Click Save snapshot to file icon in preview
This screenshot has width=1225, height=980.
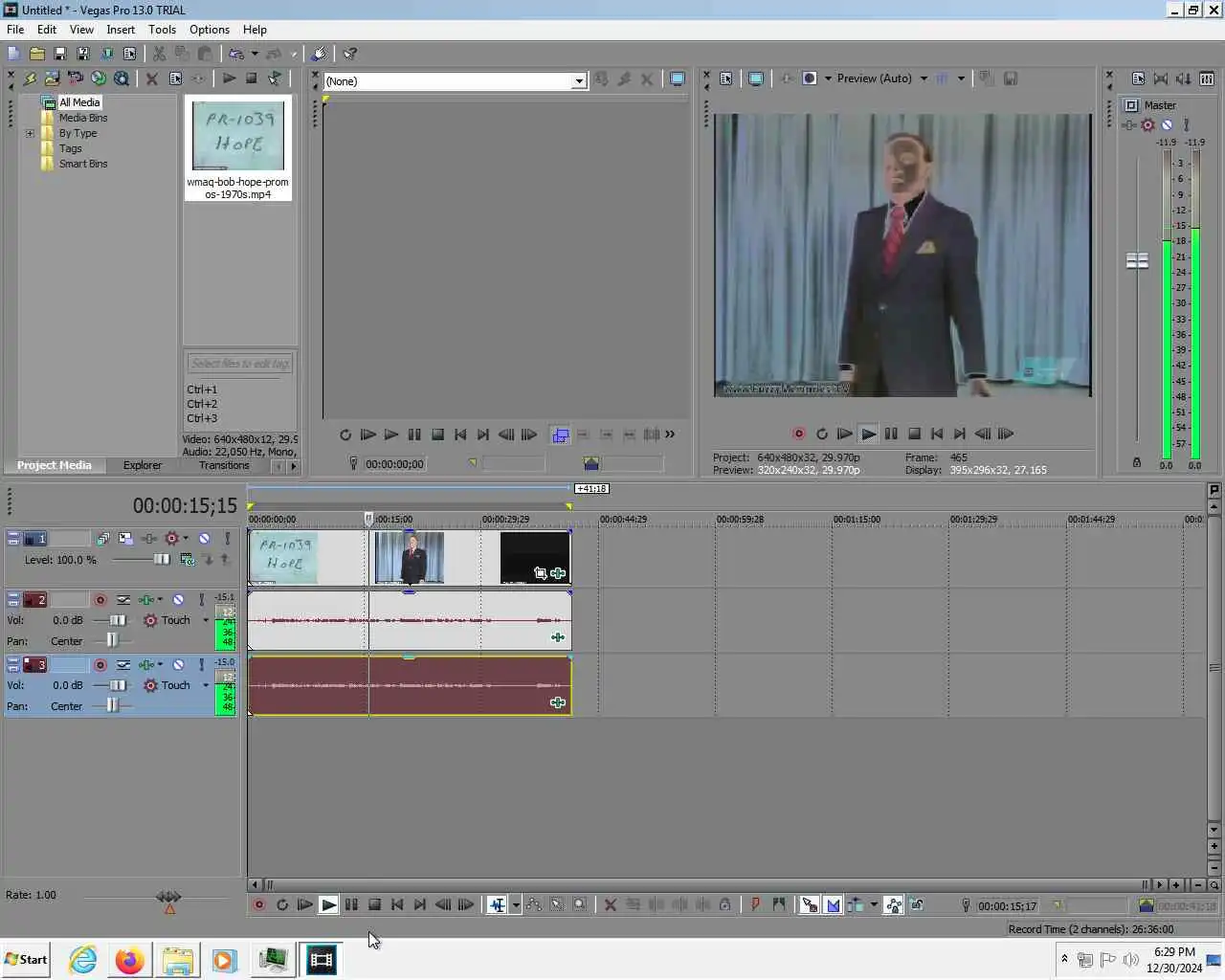click(x=1010, y=78)
